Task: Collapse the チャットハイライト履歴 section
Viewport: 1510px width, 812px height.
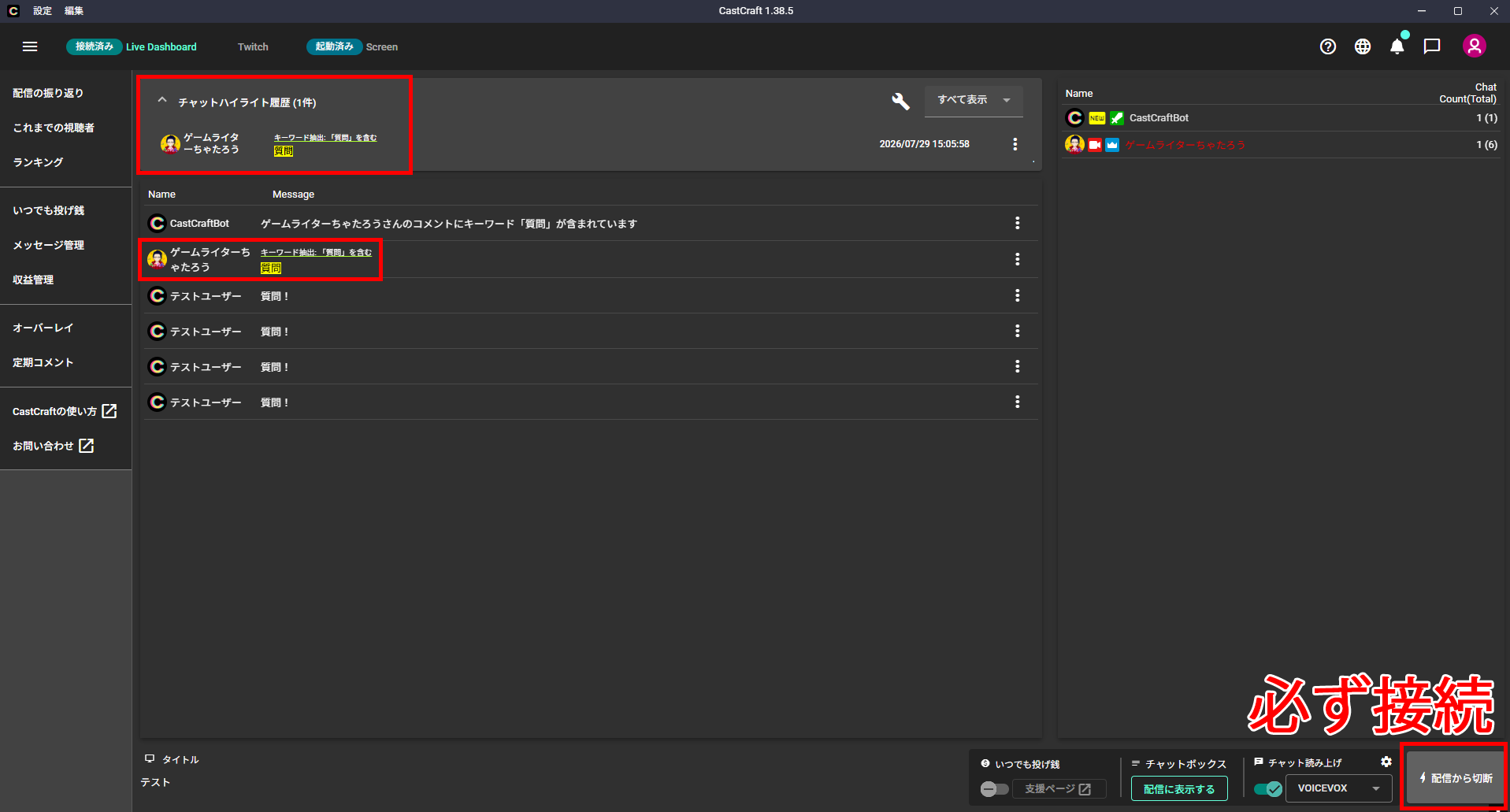Action: 162,101
